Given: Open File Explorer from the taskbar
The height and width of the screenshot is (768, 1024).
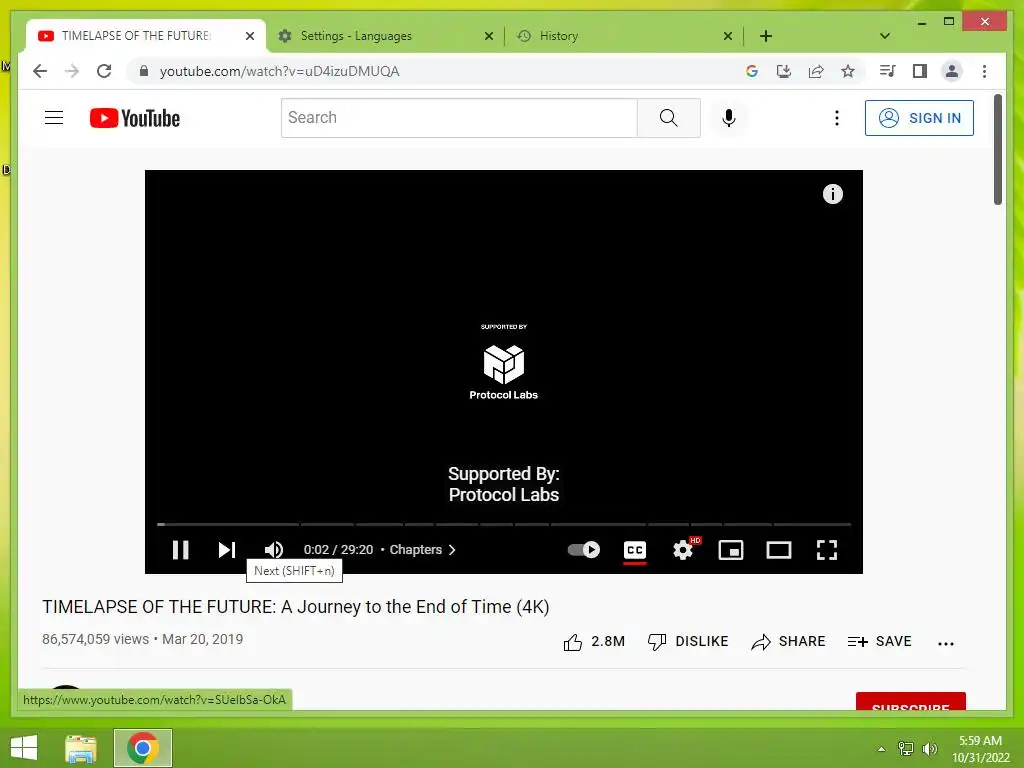Looking at the screenshot, I should point(81,748).
